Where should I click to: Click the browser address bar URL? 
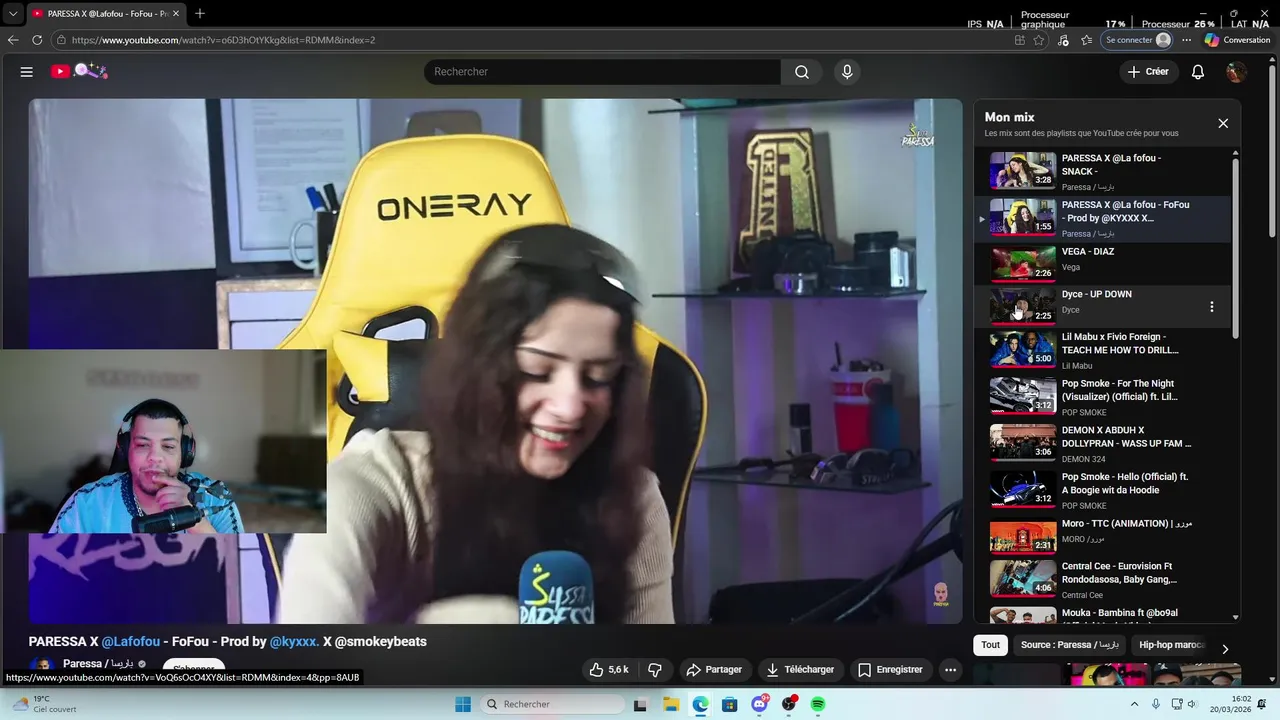point(223,40)
